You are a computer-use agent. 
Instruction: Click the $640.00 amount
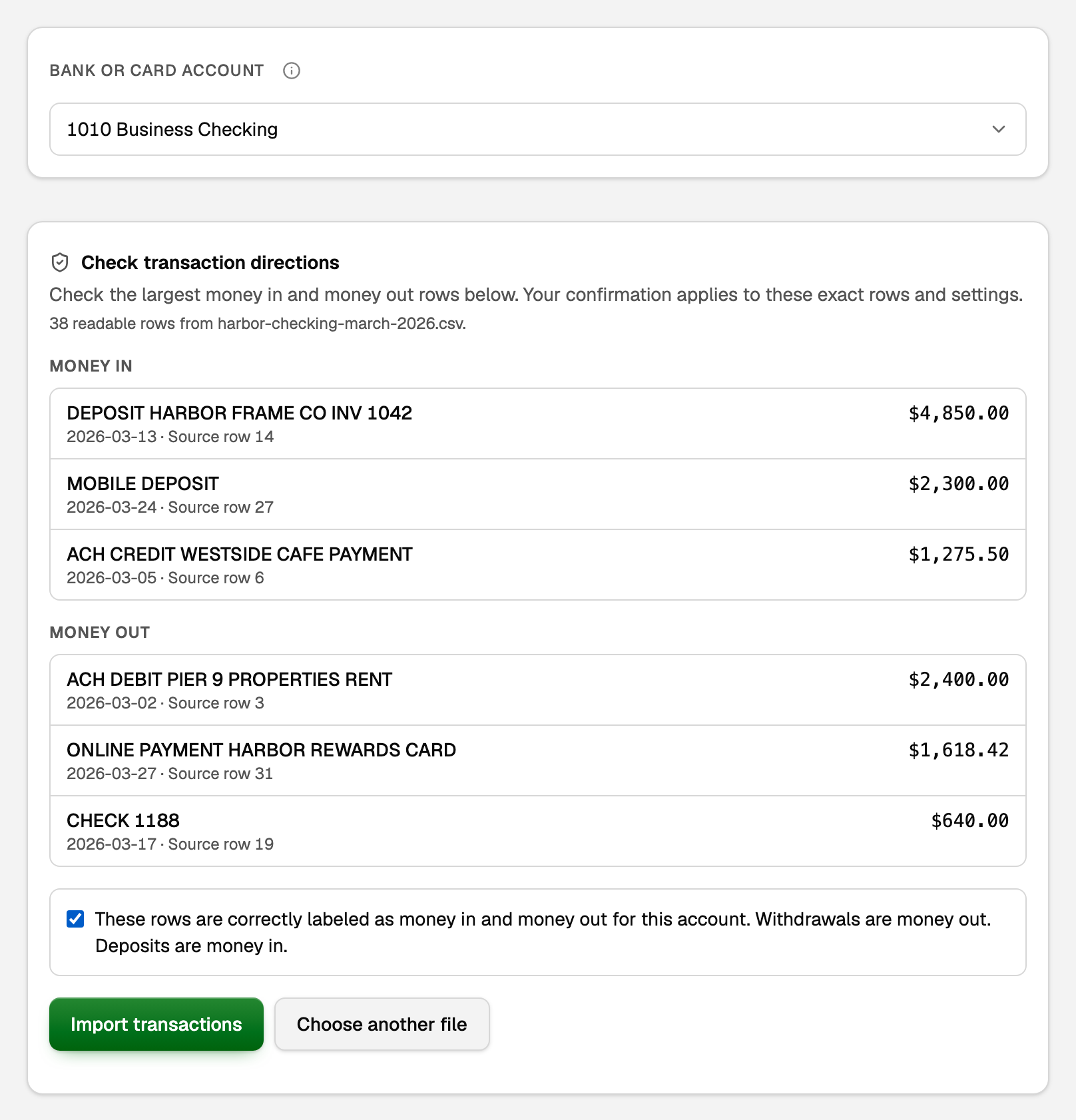point(970,820)
